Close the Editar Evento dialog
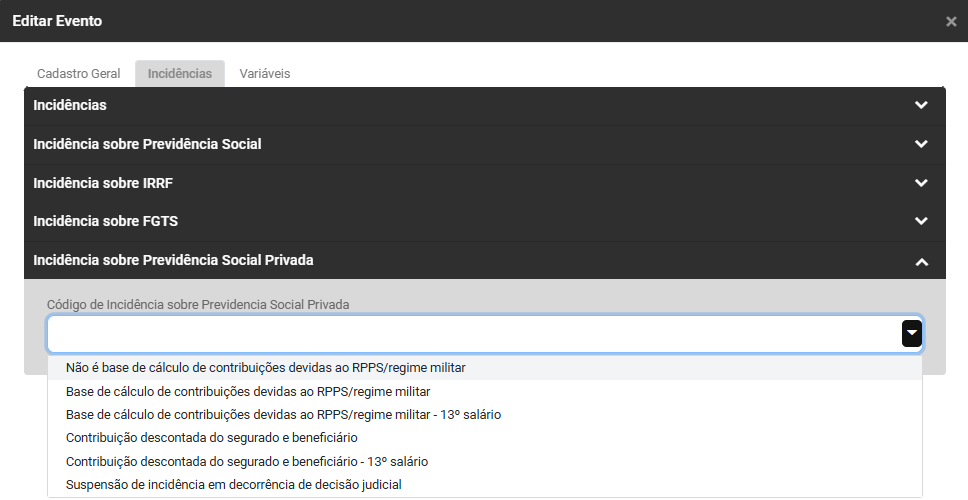The image size is (968, 500). click(x=951, y=21)
